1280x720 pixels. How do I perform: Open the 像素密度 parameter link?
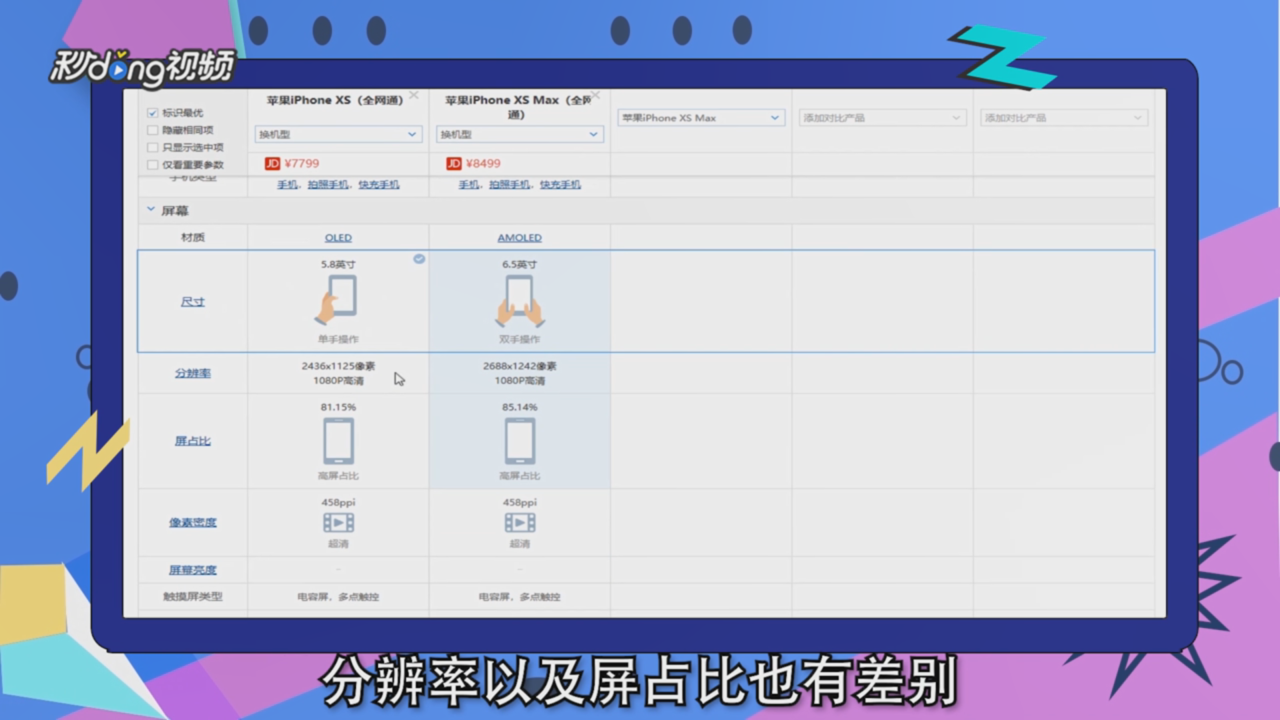pos(193,522)
